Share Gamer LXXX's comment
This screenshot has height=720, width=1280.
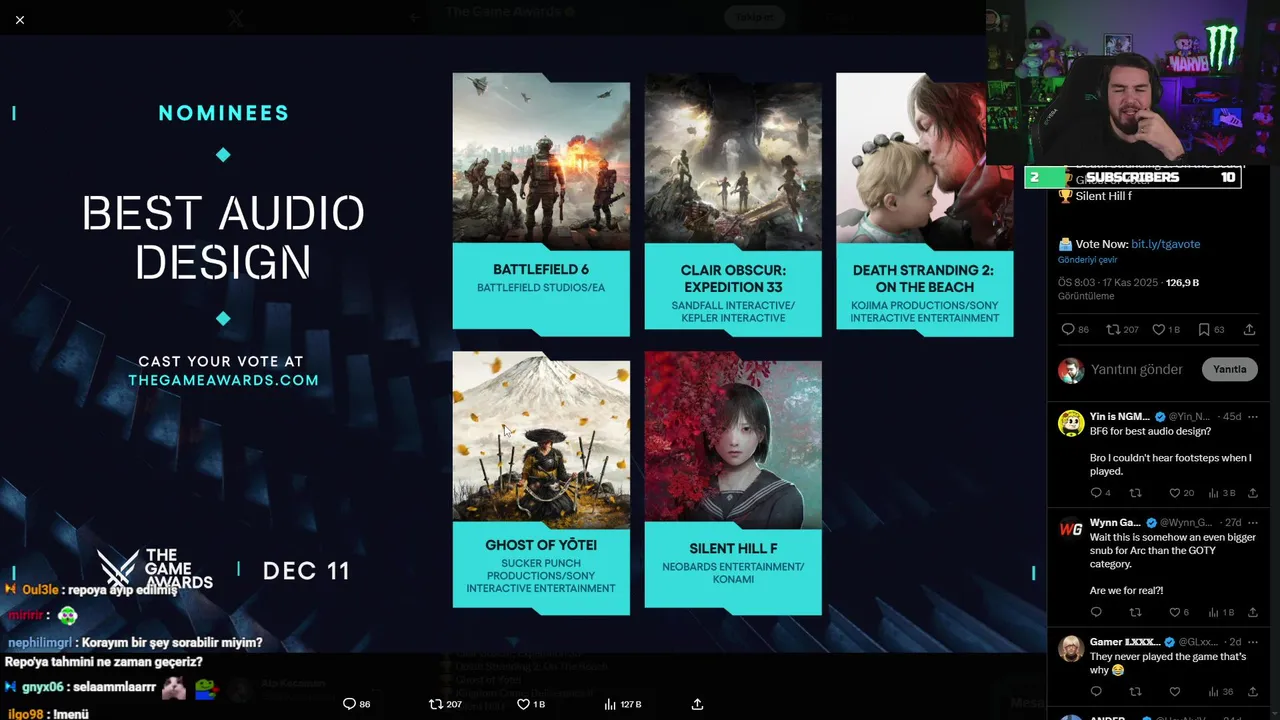(1255, 691)
